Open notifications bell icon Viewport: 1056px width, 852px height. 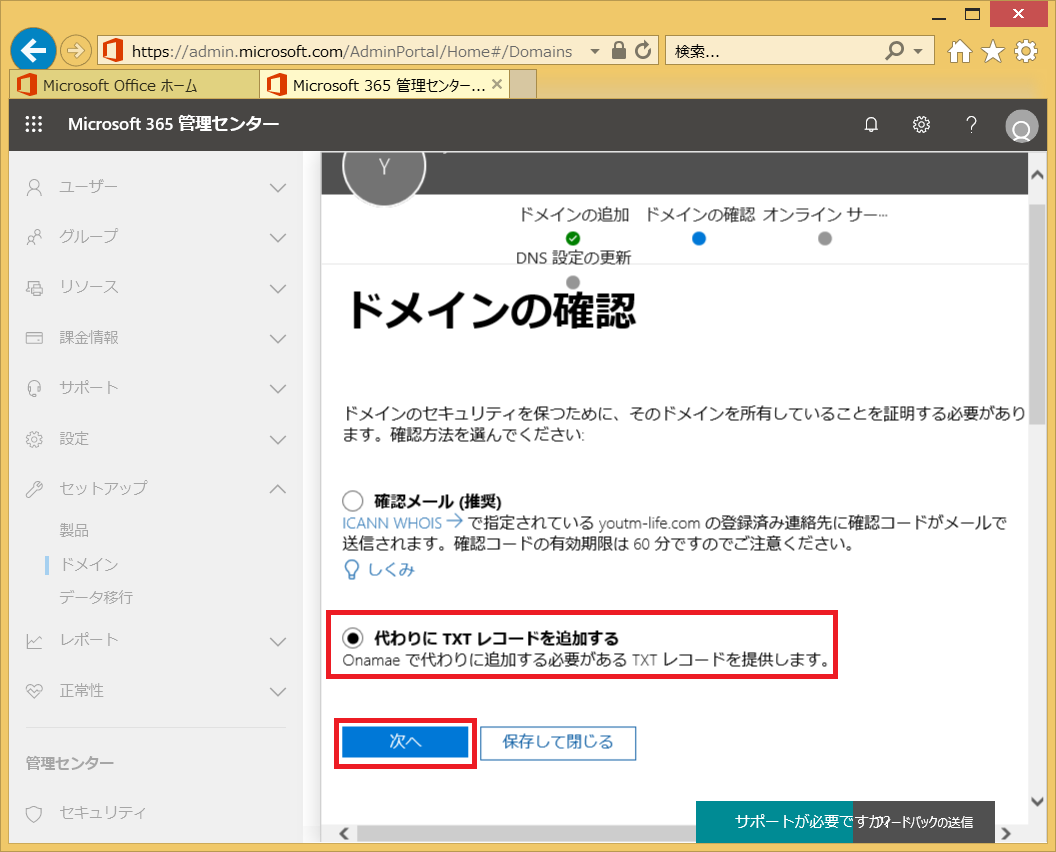[x=871, y=125]
